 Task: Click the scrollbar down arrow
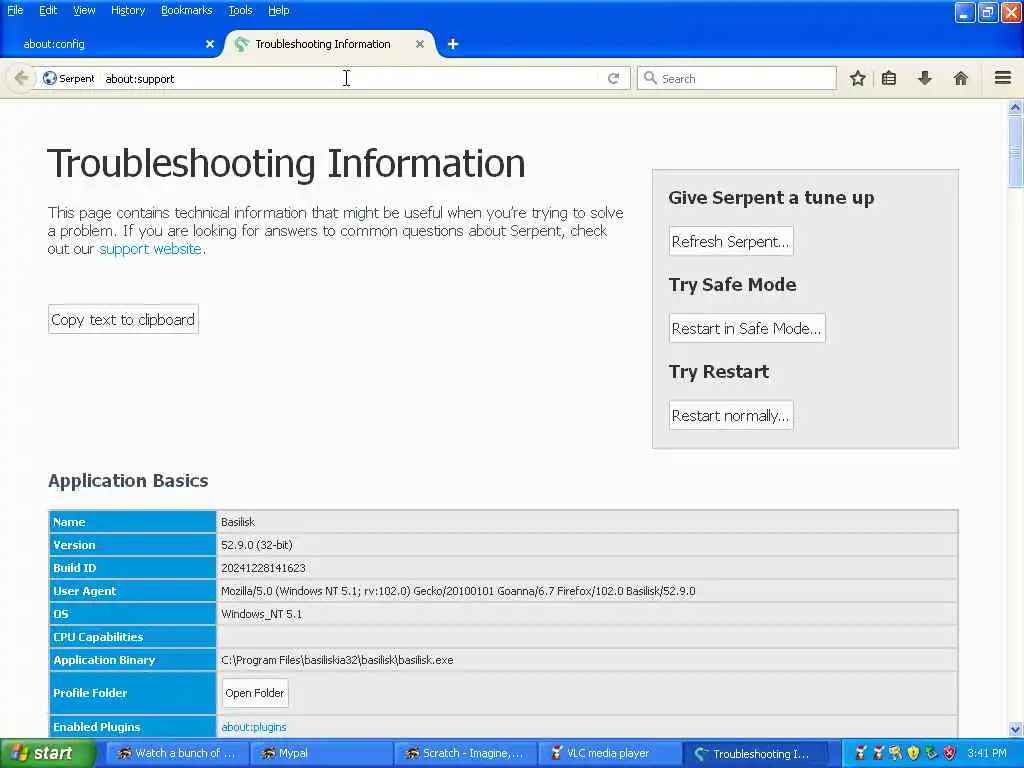(1015, 729)
